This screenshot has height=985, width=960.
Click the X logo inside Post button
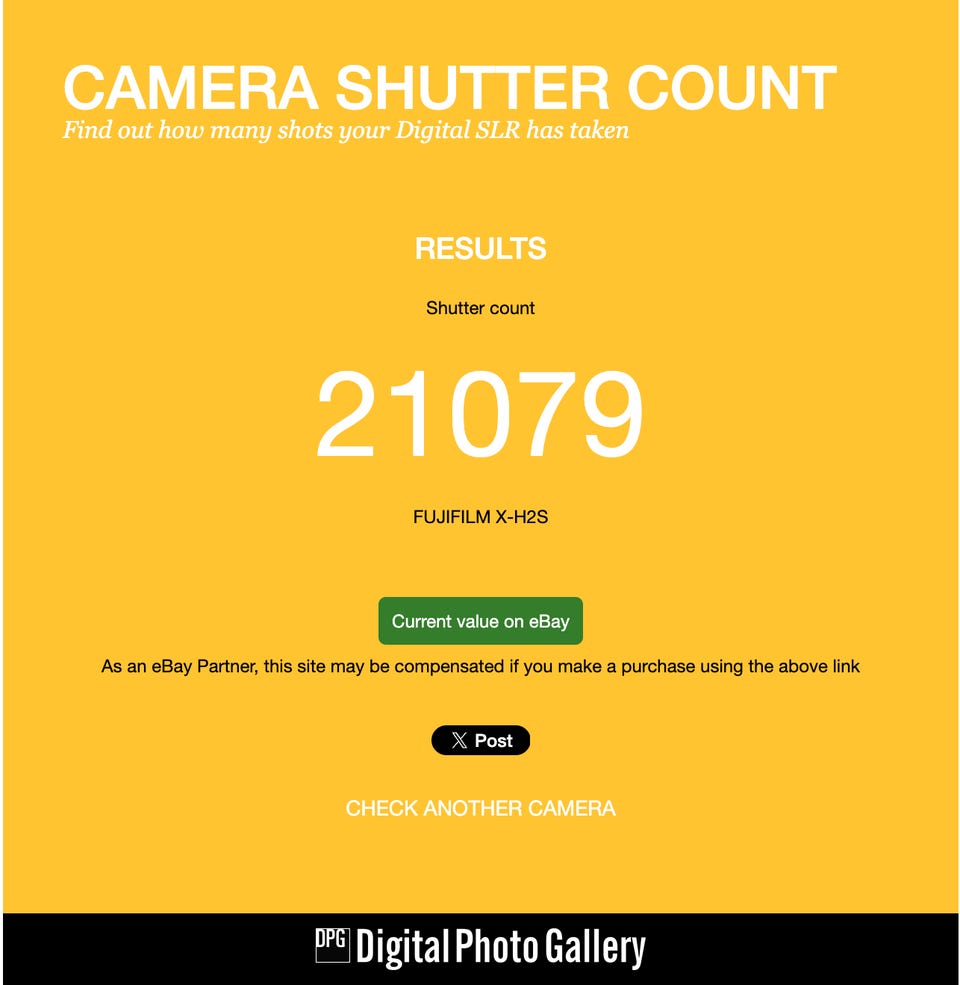[459, 741]
